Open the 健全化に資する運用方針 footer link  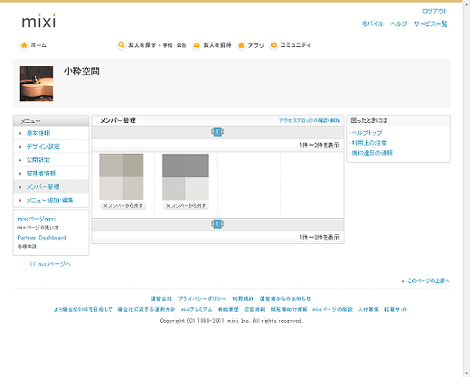tap(146, 309)
